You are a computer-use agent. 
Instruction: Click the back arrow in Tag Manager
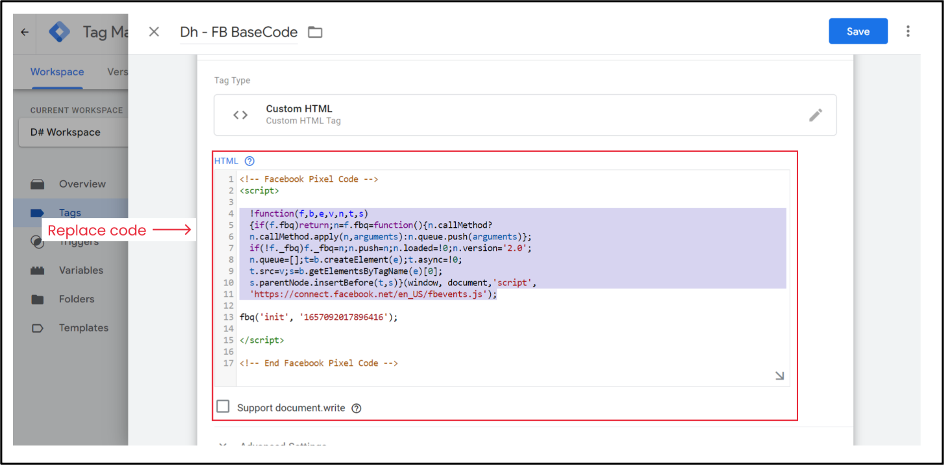click(25, 32)
